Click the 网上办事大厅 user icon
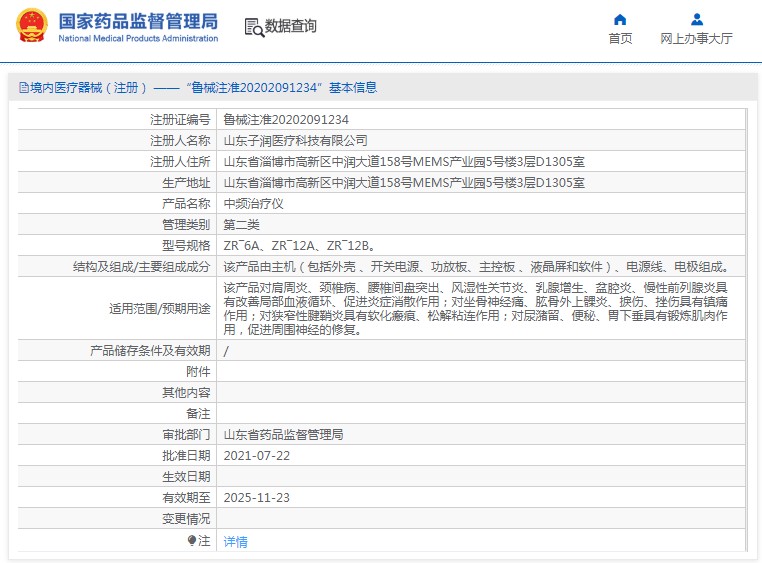762x563 pixels. [x=697, y=19]
